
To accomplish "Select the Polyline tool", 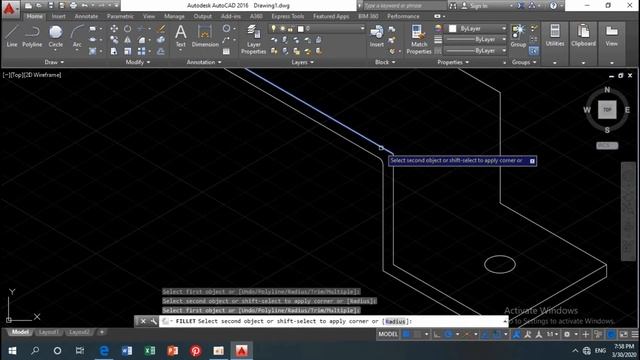I will coord(32,36).
